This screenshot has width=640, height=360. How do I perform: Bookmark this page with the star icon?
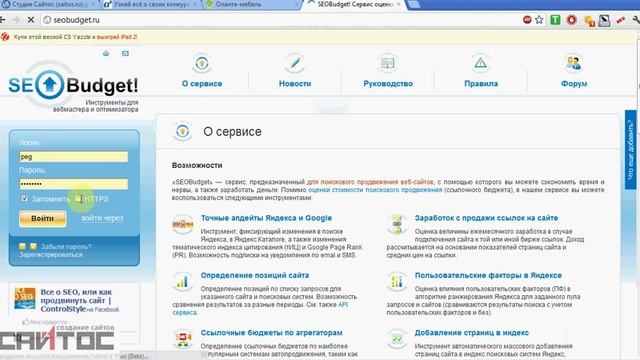click(539, 20)
